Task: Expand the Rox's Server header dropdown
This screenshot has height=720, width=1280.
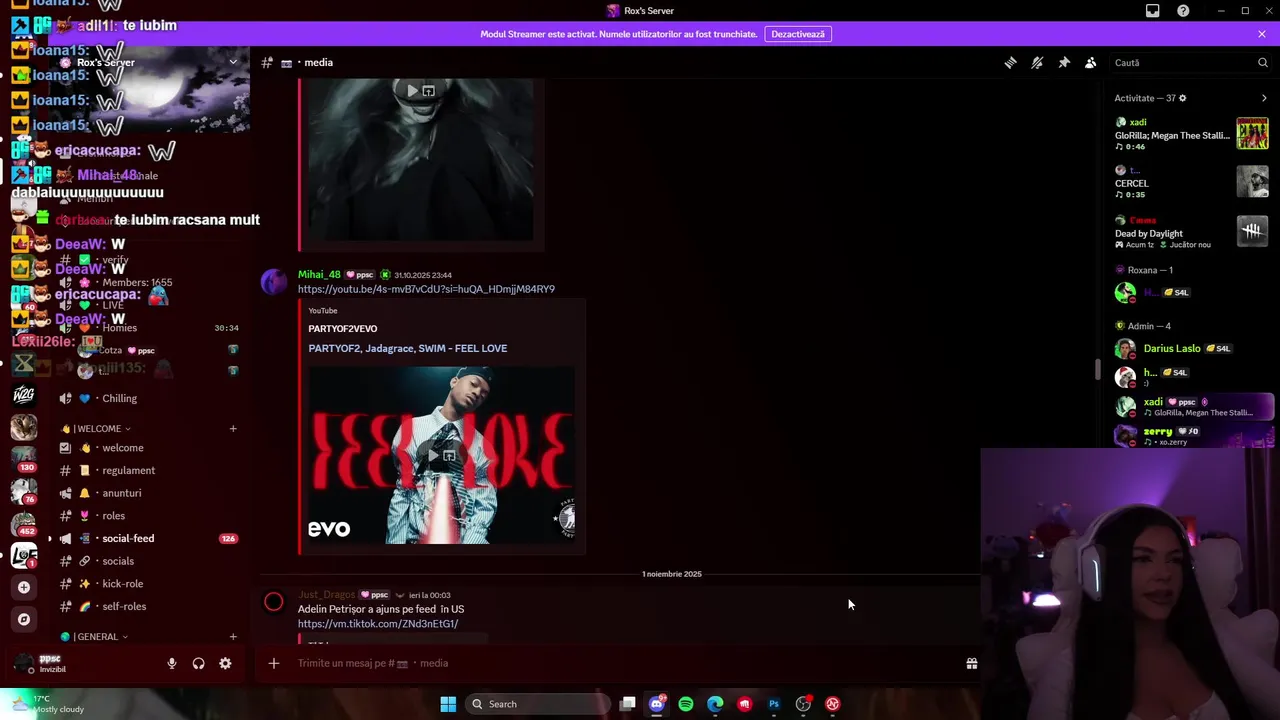Action: coord(233,62)
